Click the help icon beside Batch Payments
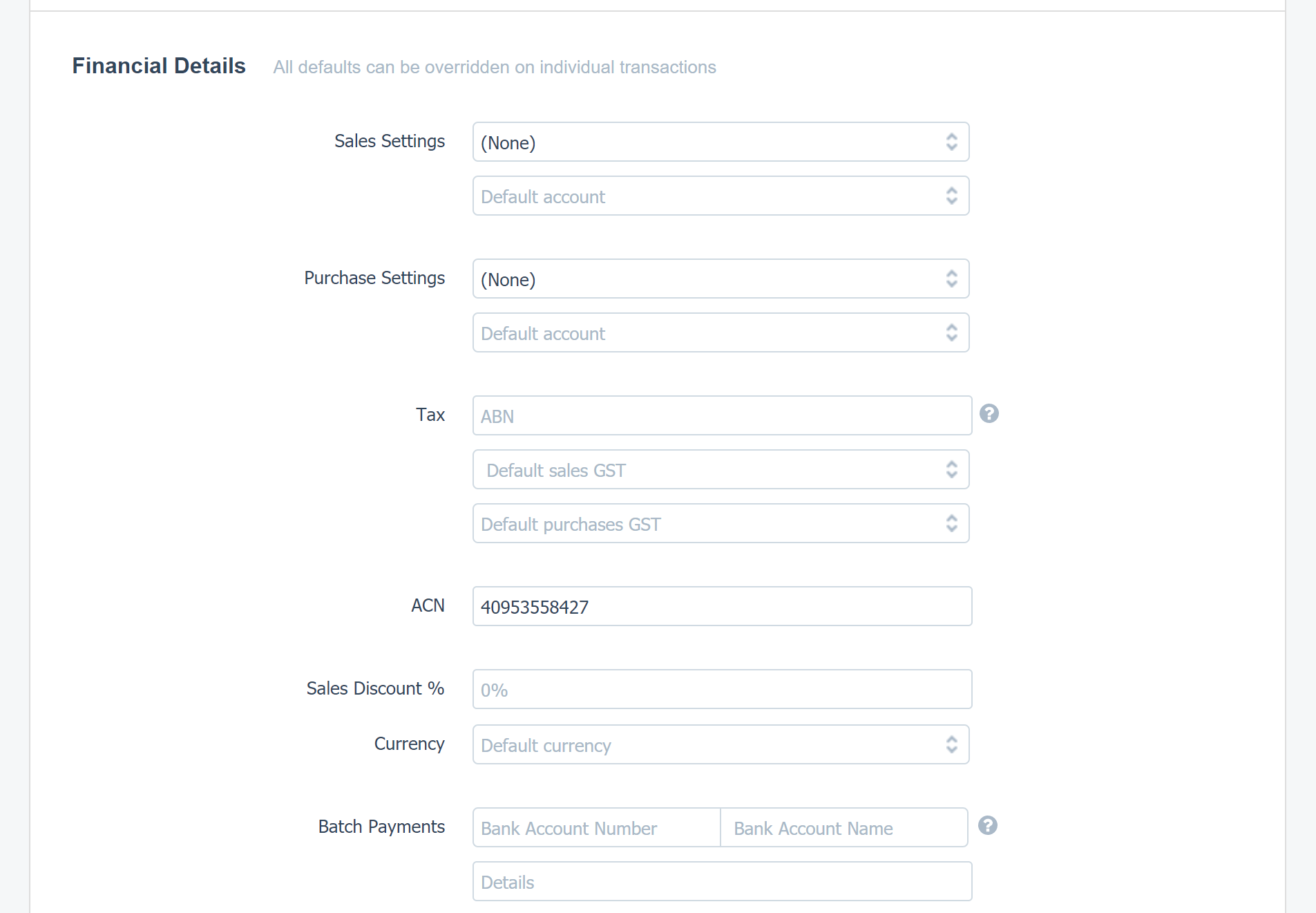Viewport: 1316px width, 913px height. click(x=988, y=825)
